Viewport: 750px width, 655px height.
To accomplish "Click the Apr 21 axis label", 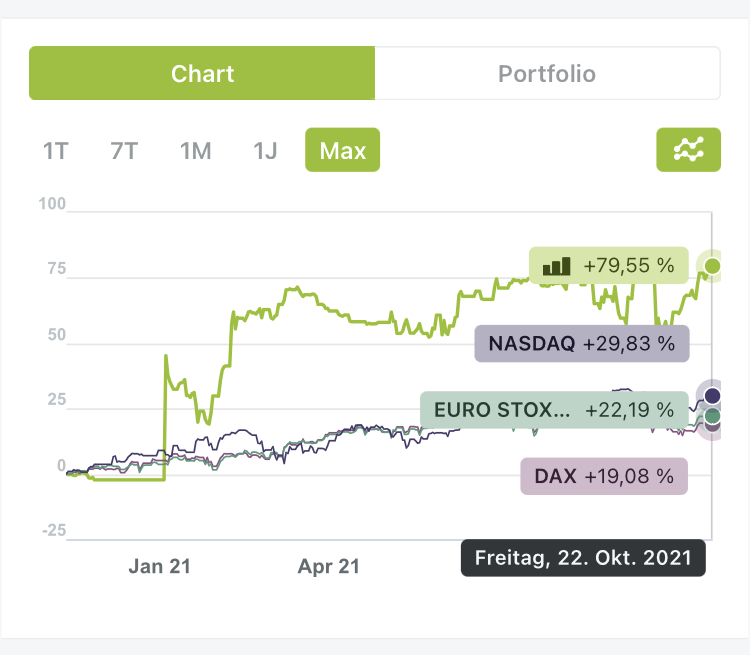I will pos(329,566).
